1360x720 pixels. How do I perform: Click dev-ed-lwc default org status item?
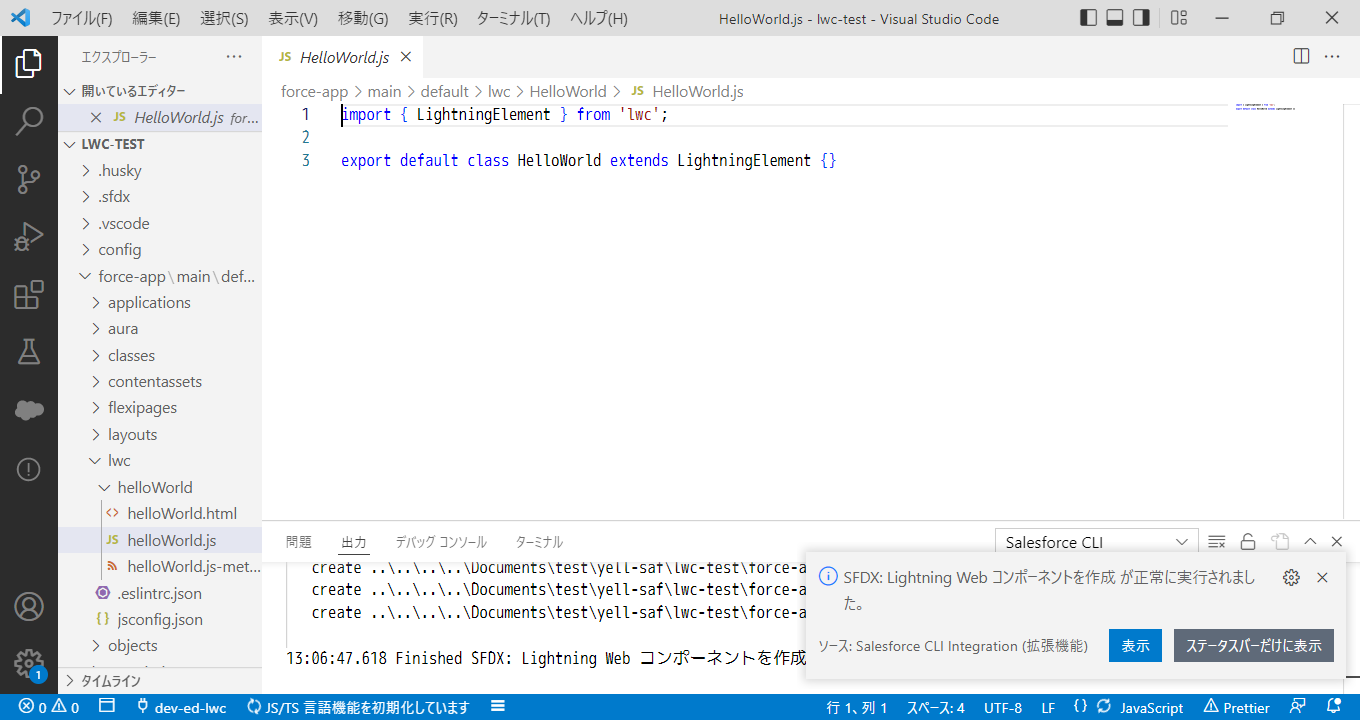(181, 707)
